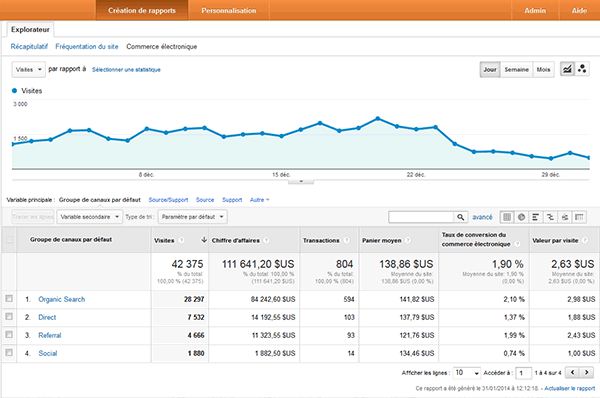This screenshot has width=600, height=398.
Task: Click total visits value 42 375
Action: 187,264
